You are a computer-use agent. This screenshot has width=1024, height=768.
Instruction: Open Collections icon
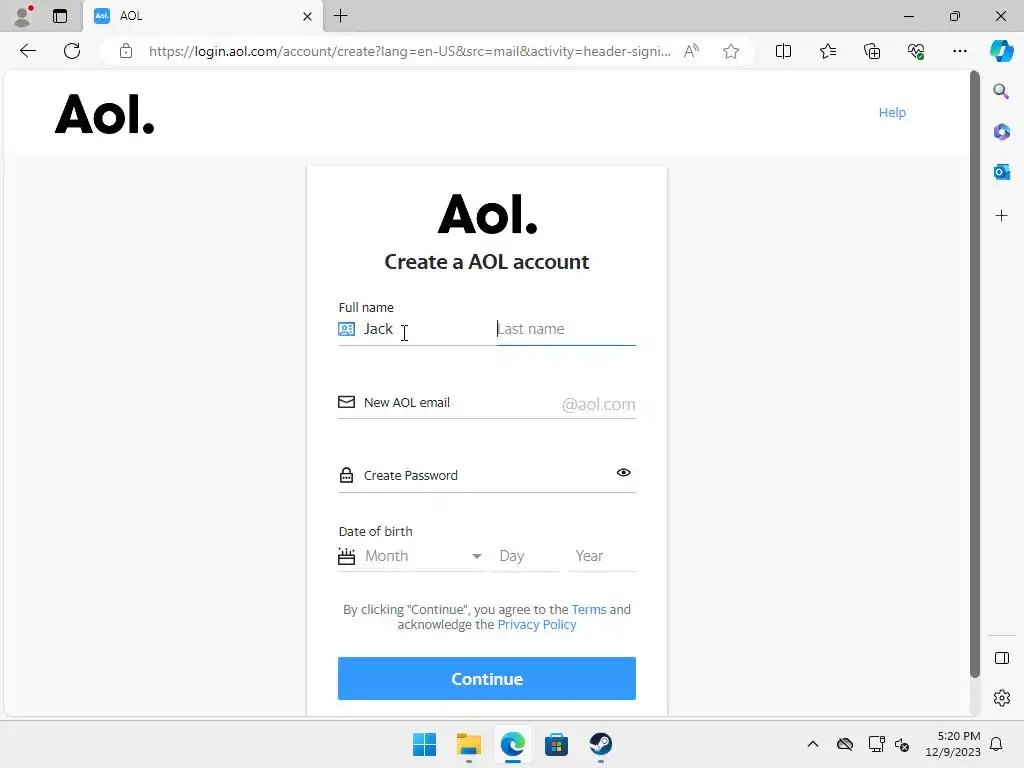click(872, 51)
